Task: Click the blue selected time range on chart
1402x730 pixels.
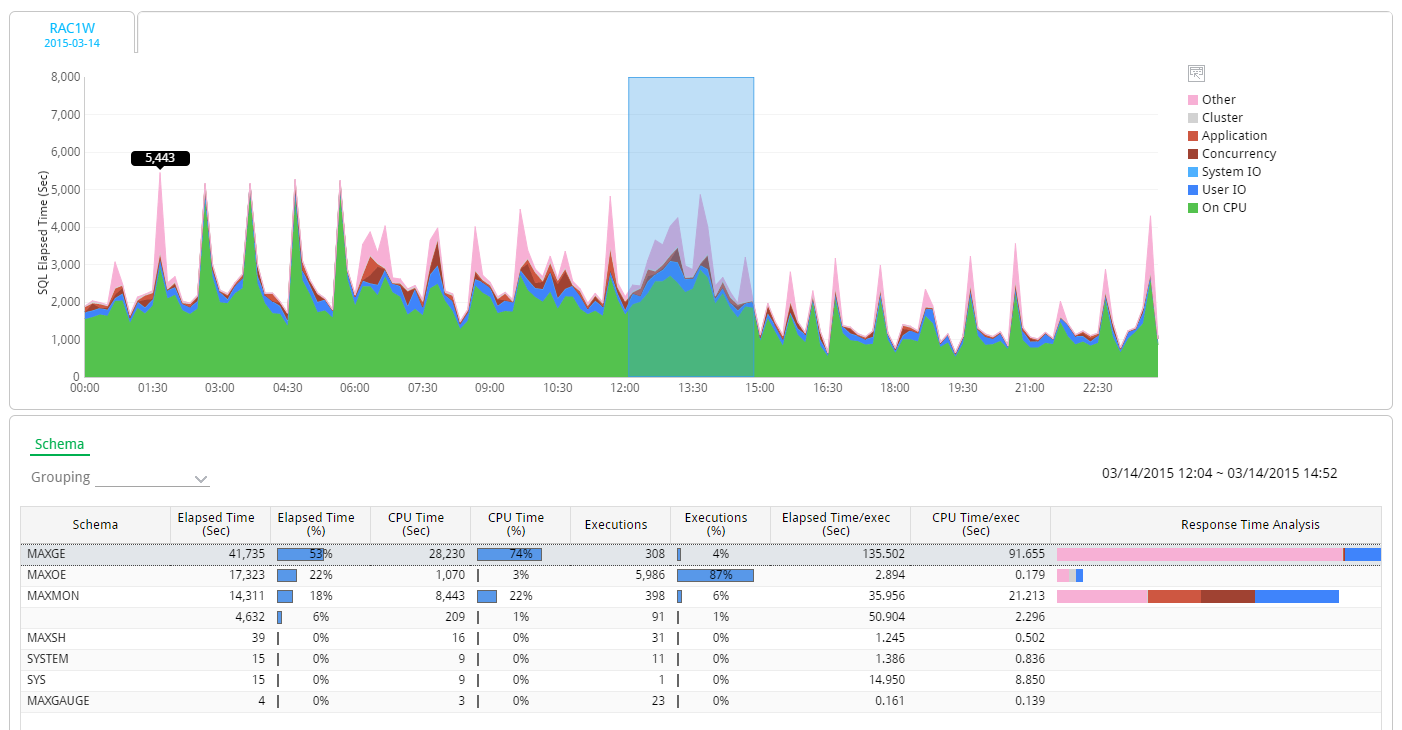Action: pos(691,227)
